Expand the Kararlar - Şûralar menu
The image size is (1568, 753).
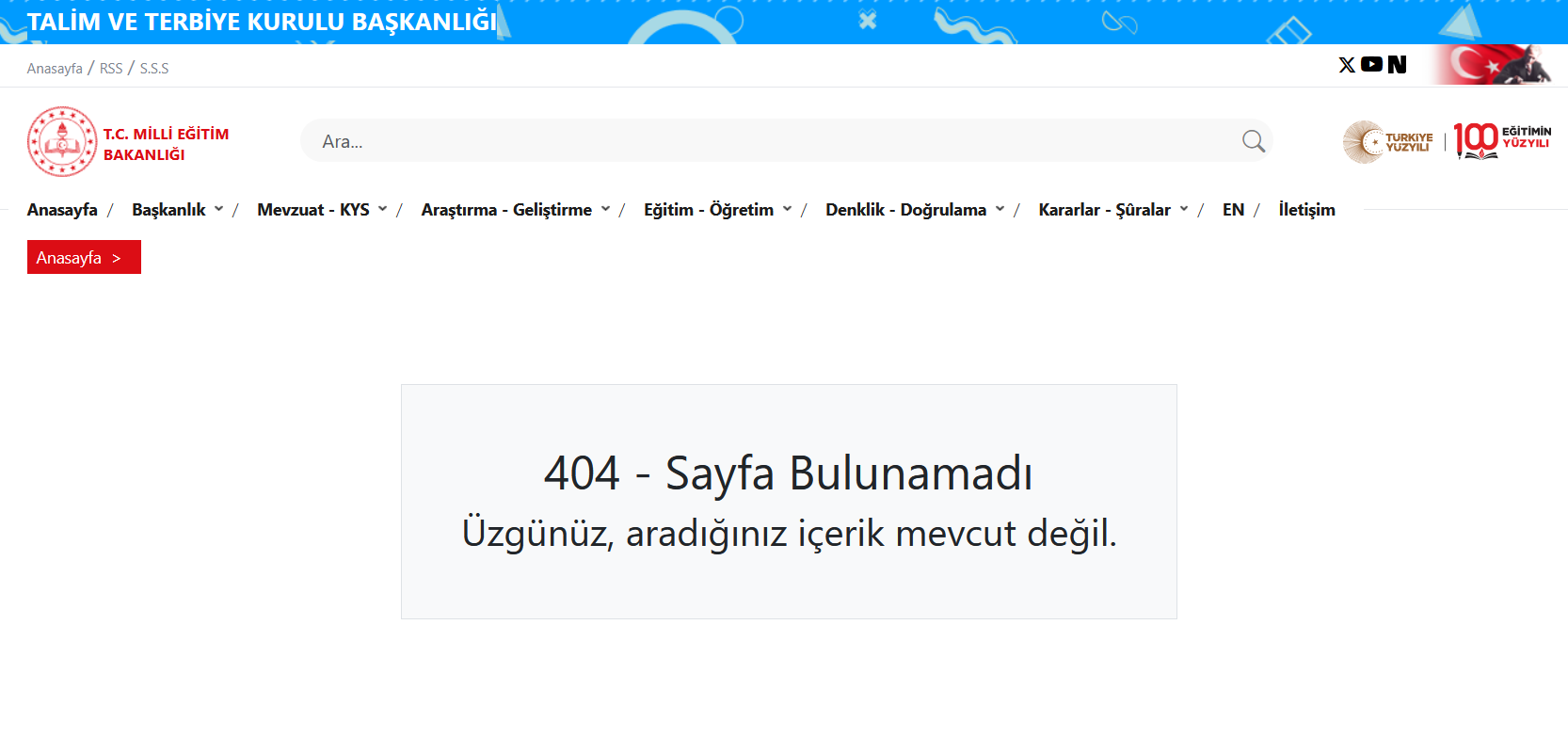[x=1112, y=210]
